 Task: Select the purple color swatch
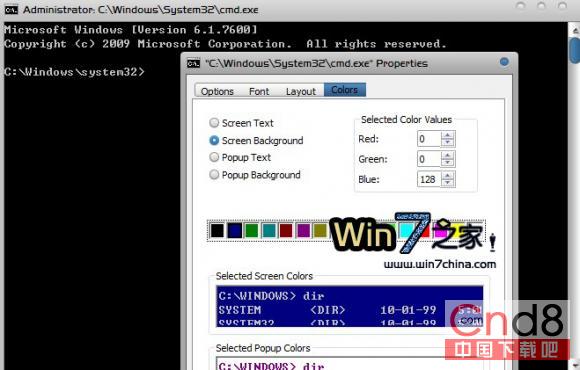(303, 231)
